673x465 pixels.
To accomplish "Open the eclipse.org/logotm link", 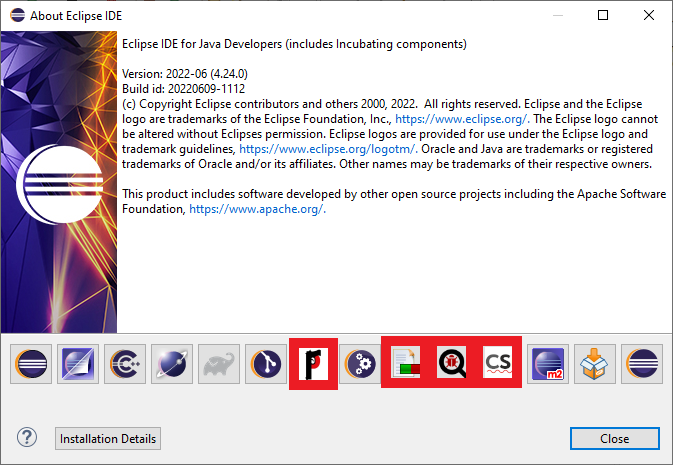I will 328,149.
